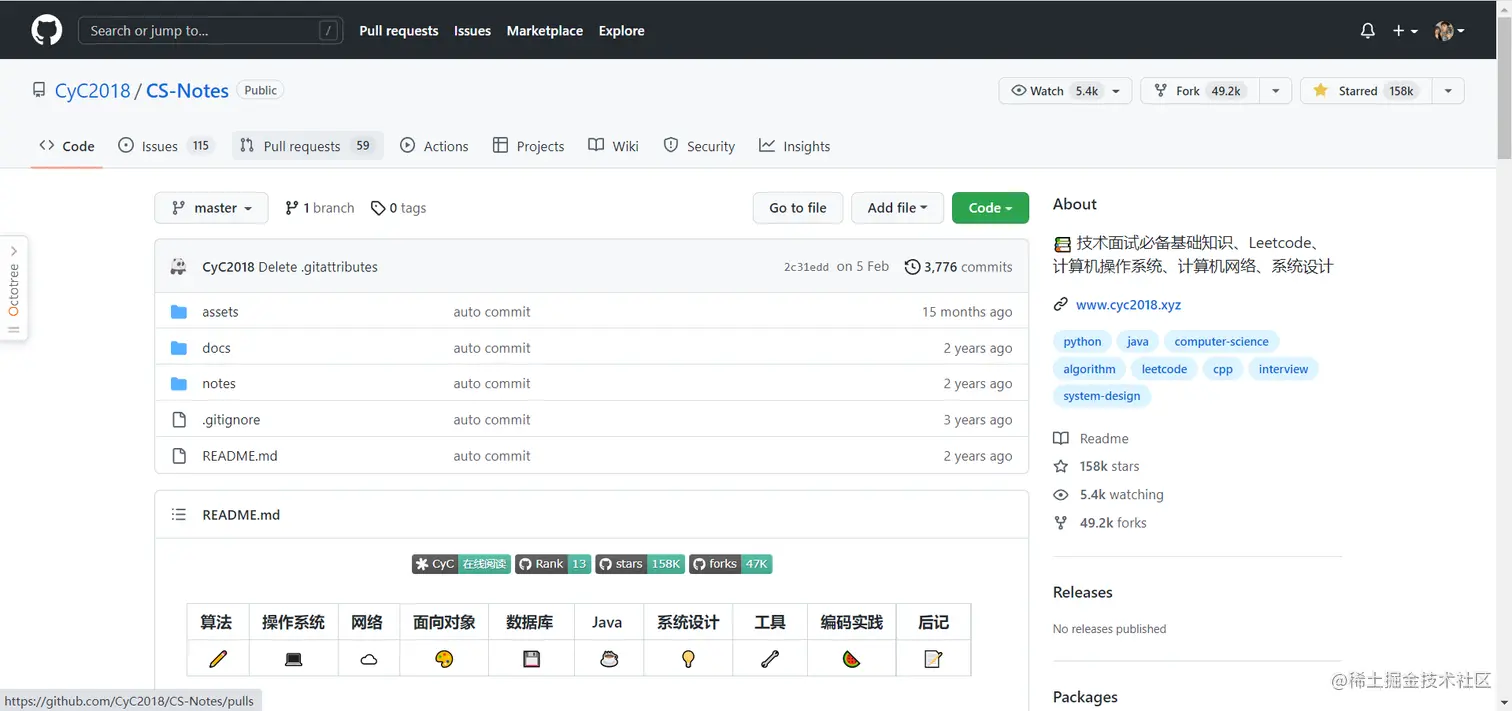Click the pencil icon under 算法

217,659
